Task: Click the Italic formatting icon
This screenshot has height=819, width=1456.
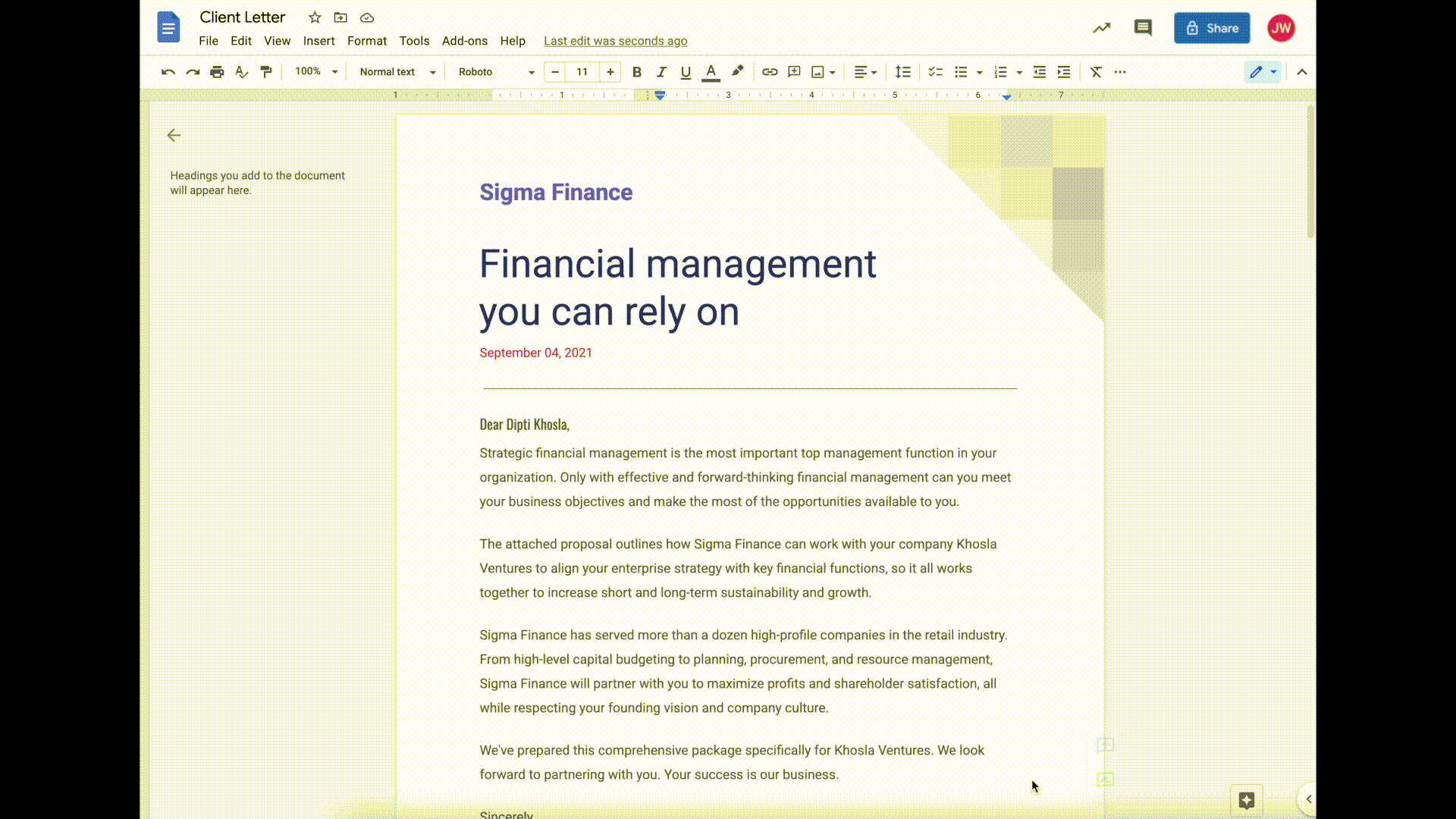Action: [661, 72]
